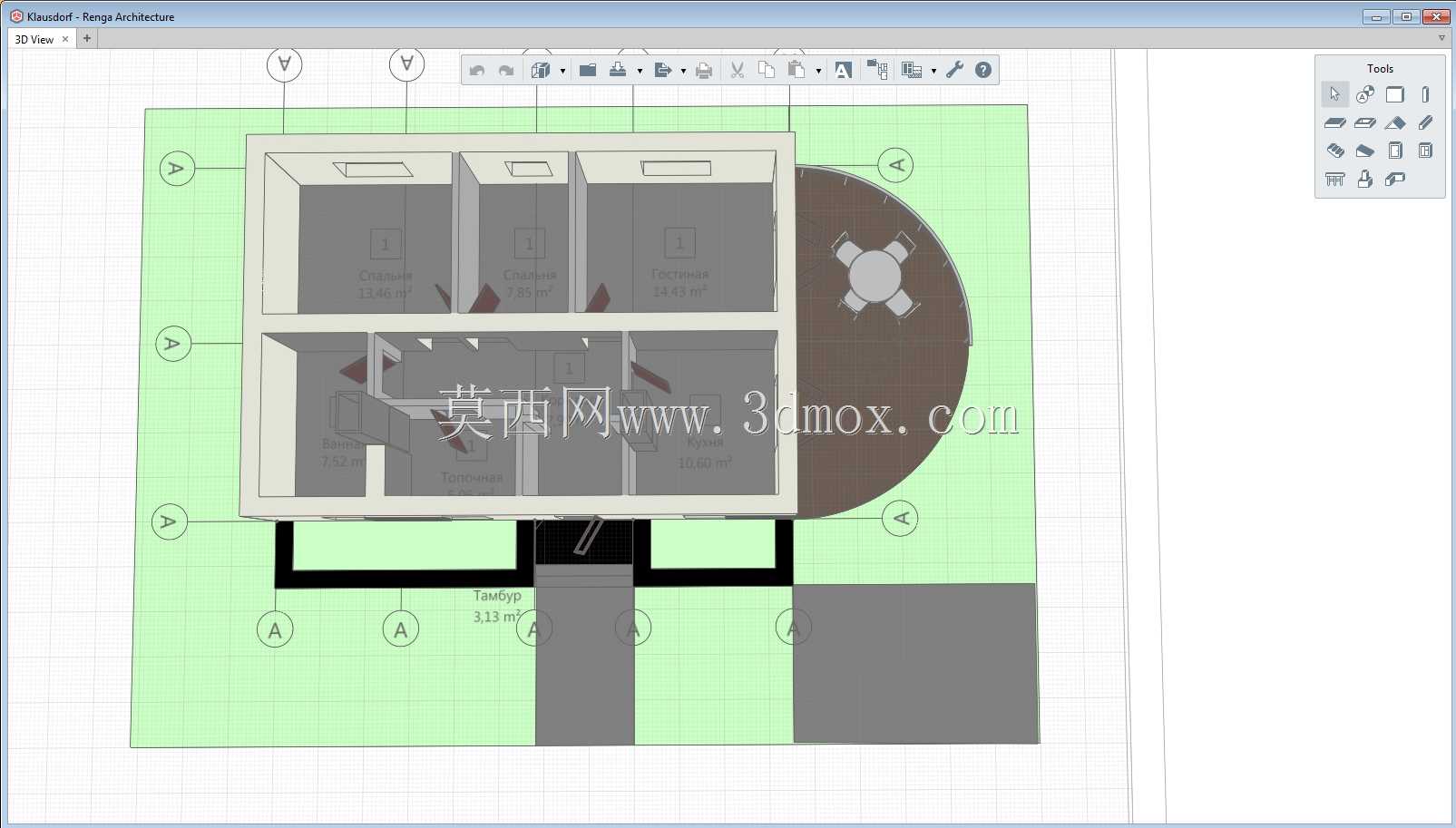The width and height of the screenshot is (1456, 828).
Task: Expand the Export dropdown arrow
Action: [x=683, y=71]
